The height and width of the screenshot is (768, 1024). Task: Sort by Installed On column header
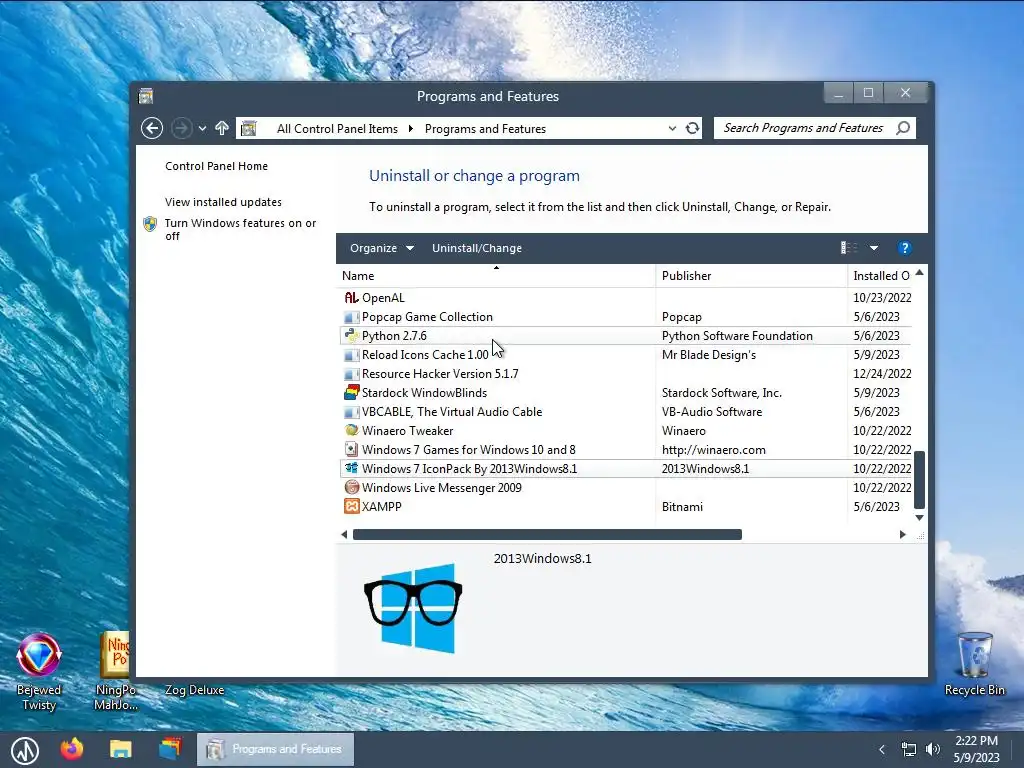click(x=880, y=276)
